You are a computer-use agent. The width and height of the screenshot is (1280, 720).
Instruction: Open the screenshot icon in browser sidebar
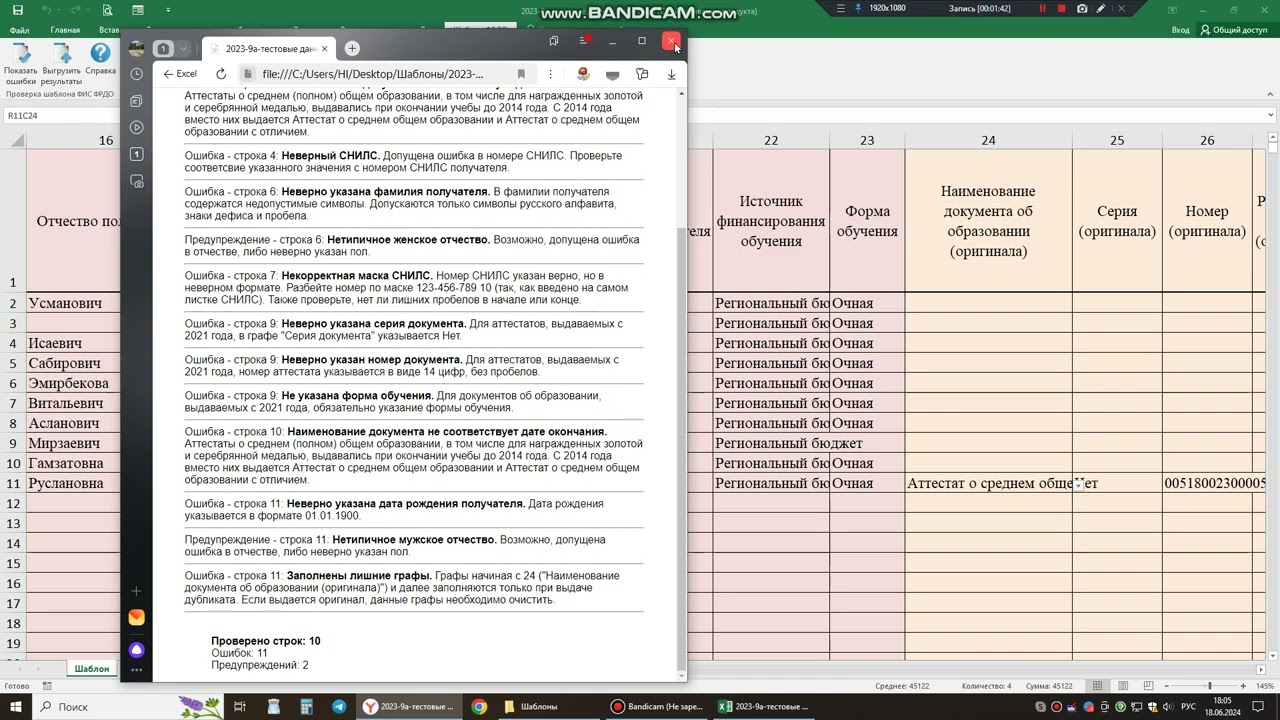click(x=137, y=181)
